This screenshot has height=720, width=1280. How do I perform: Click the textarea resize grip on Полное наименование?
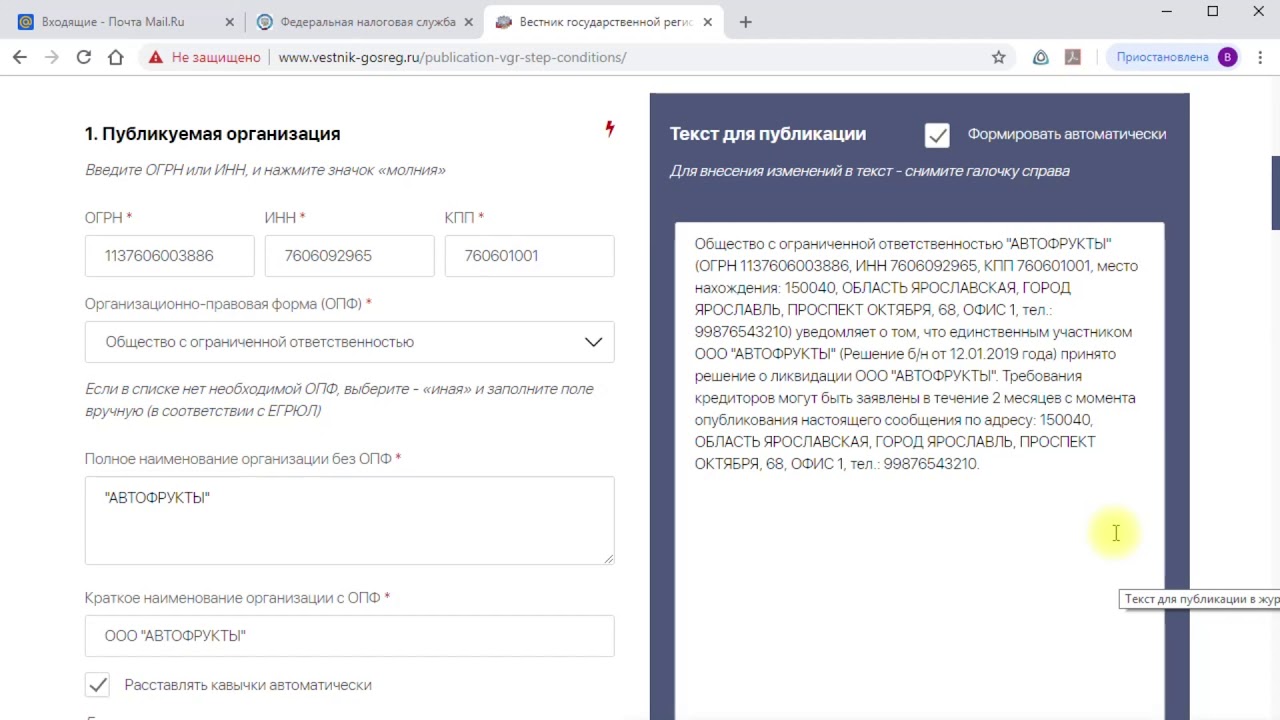(609, 559)
